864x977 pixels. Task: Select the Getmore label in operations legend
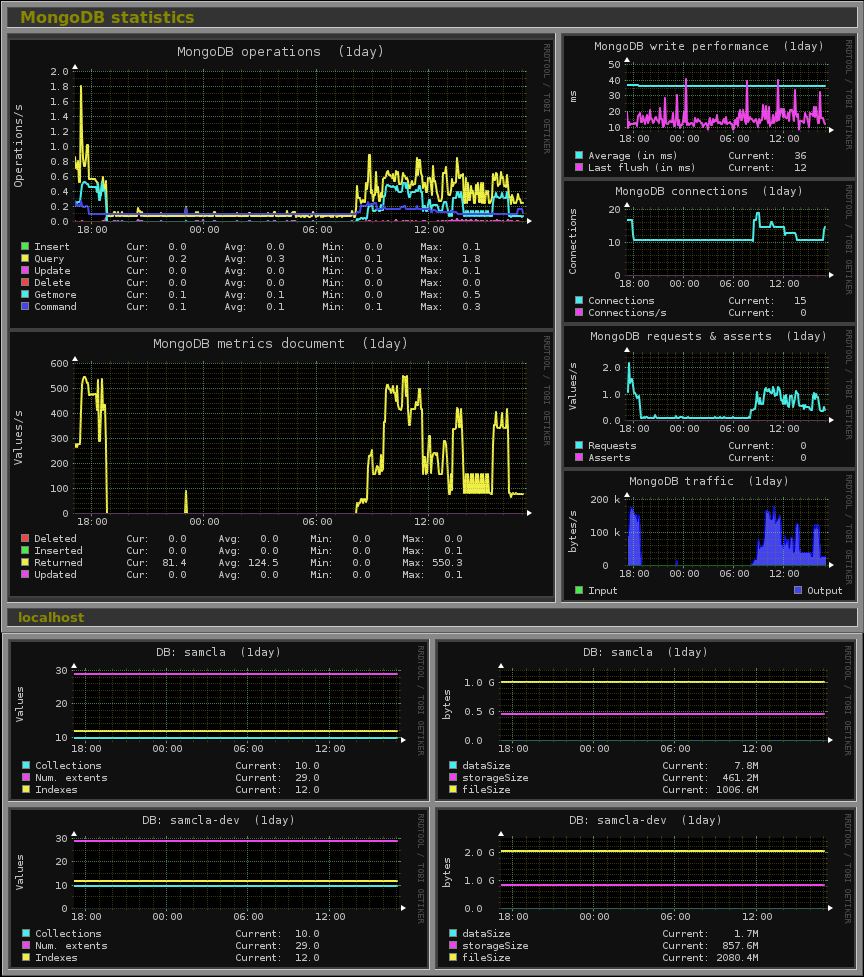tap(55, 295)
